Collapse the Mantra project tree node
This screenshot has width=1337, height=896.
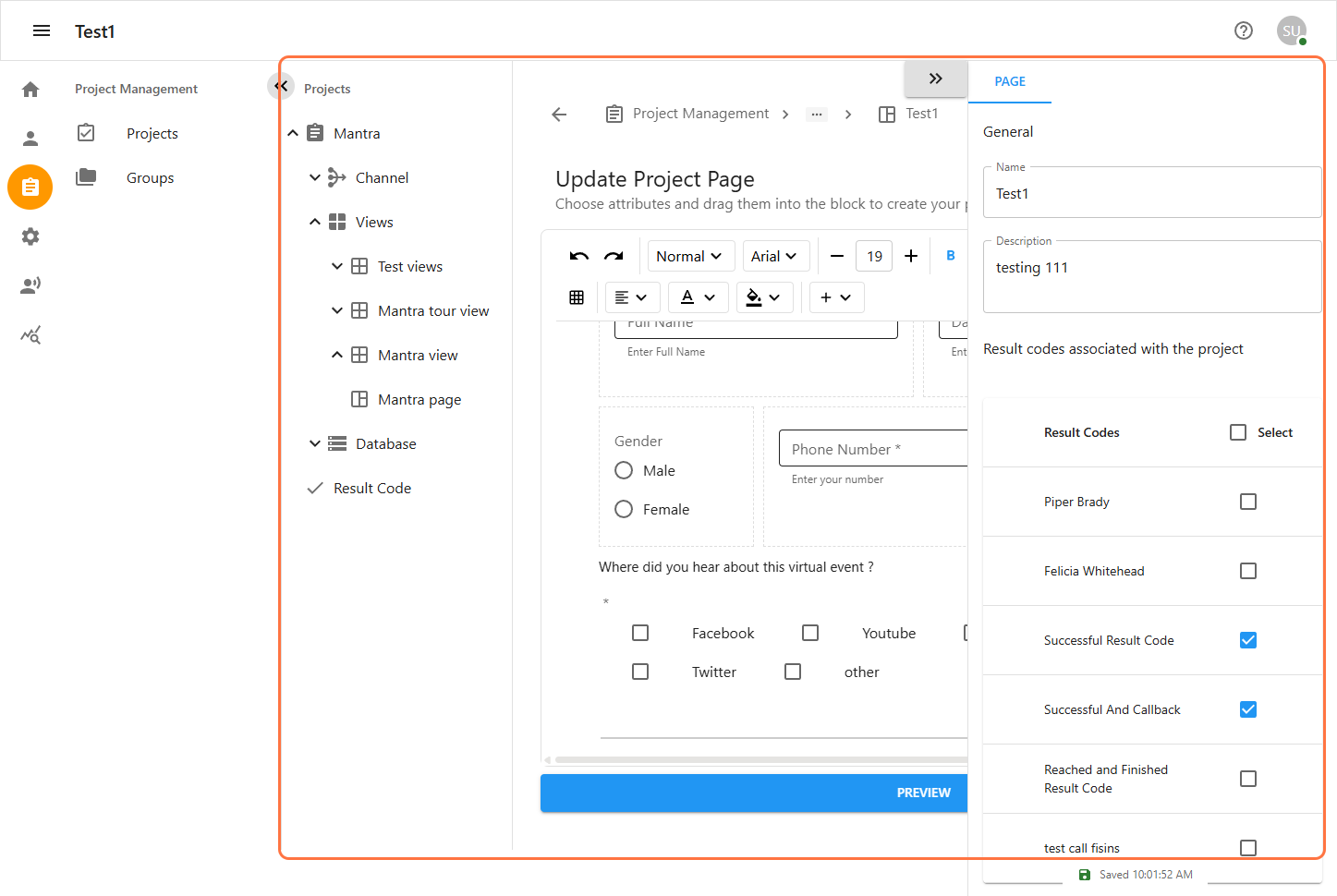tap(293, 134)
